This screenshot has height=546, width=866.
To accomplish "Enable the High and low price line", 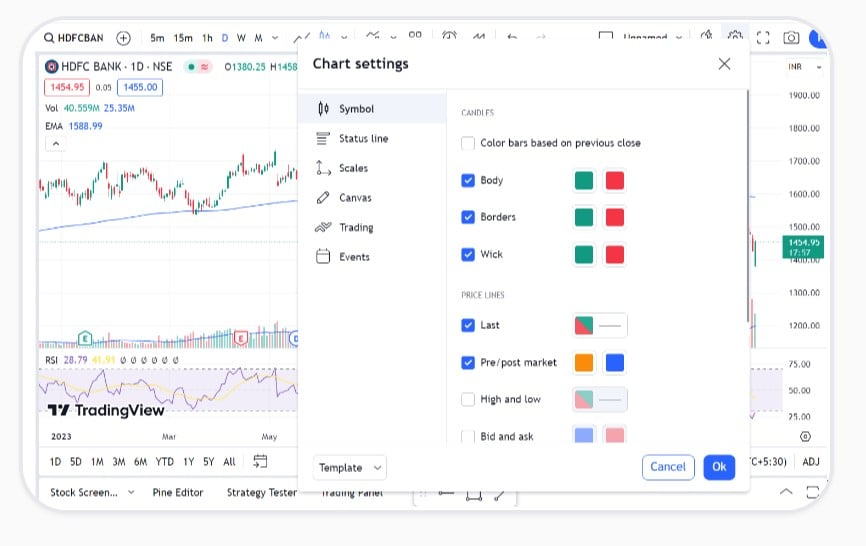I will (468, 399).
